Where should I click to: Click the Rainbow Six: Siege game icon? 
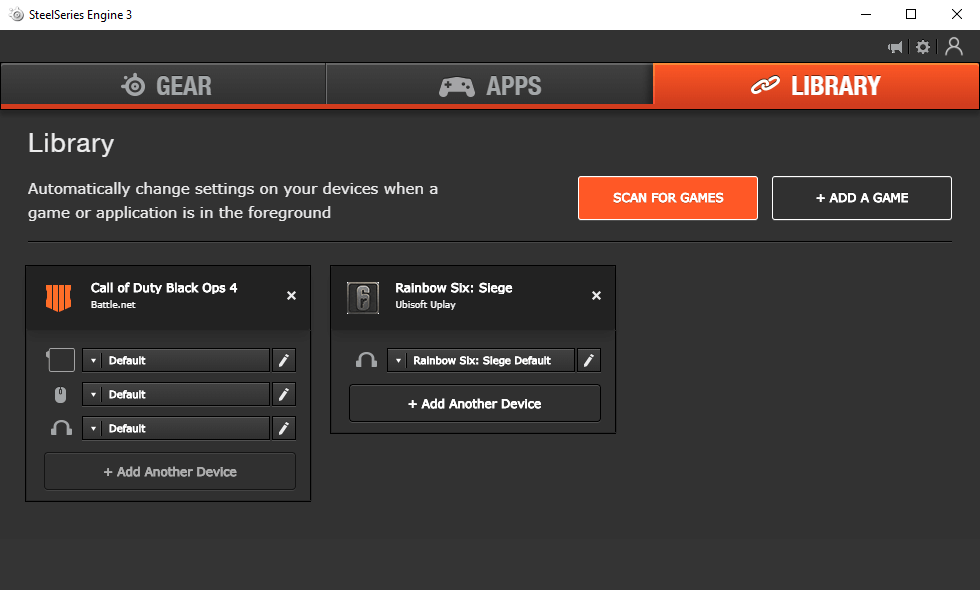tap(363, 298)
